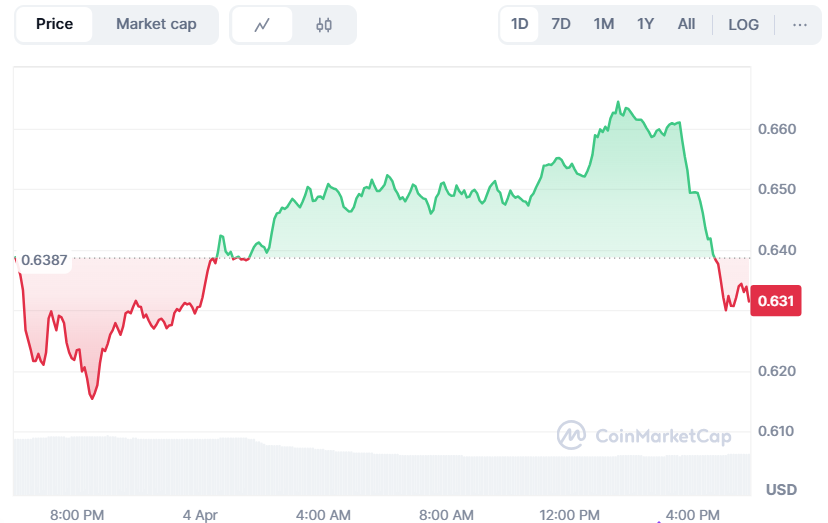Click the 4 Apr date axis label
Image resolution: width=828 pixels, height=523 pixels.
point(200,515)
